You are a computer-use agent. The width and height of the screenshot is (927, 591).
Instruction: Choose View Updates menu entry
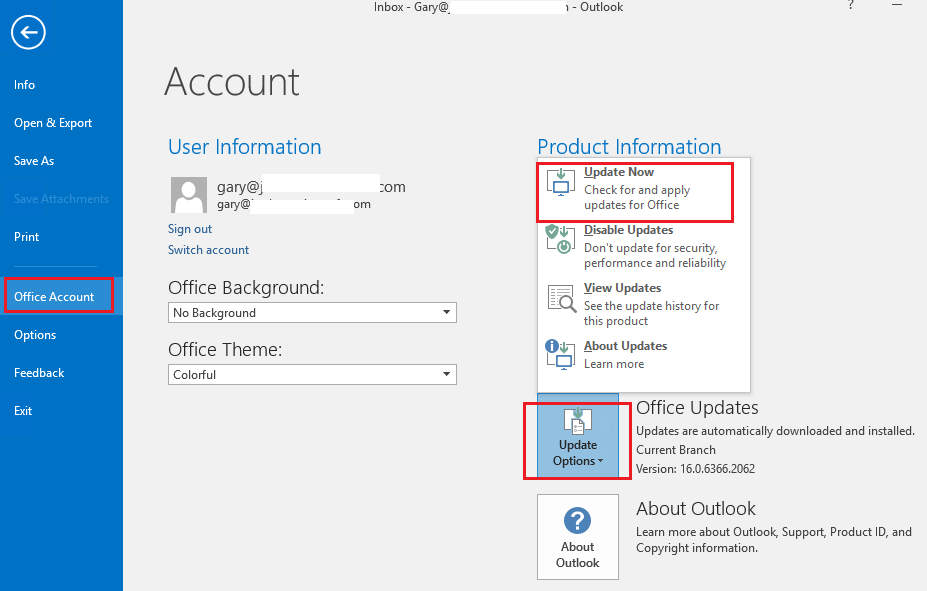[643, 304]
